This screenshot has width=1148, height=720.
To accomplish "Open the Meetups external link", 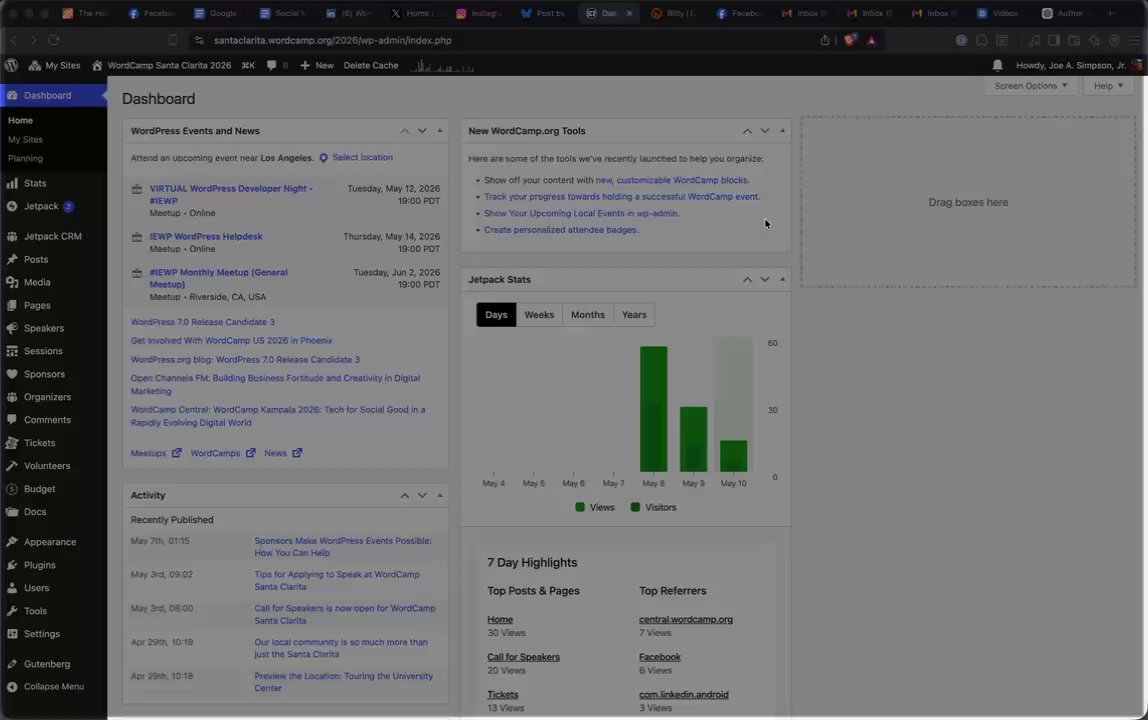I will click(156, 453).
